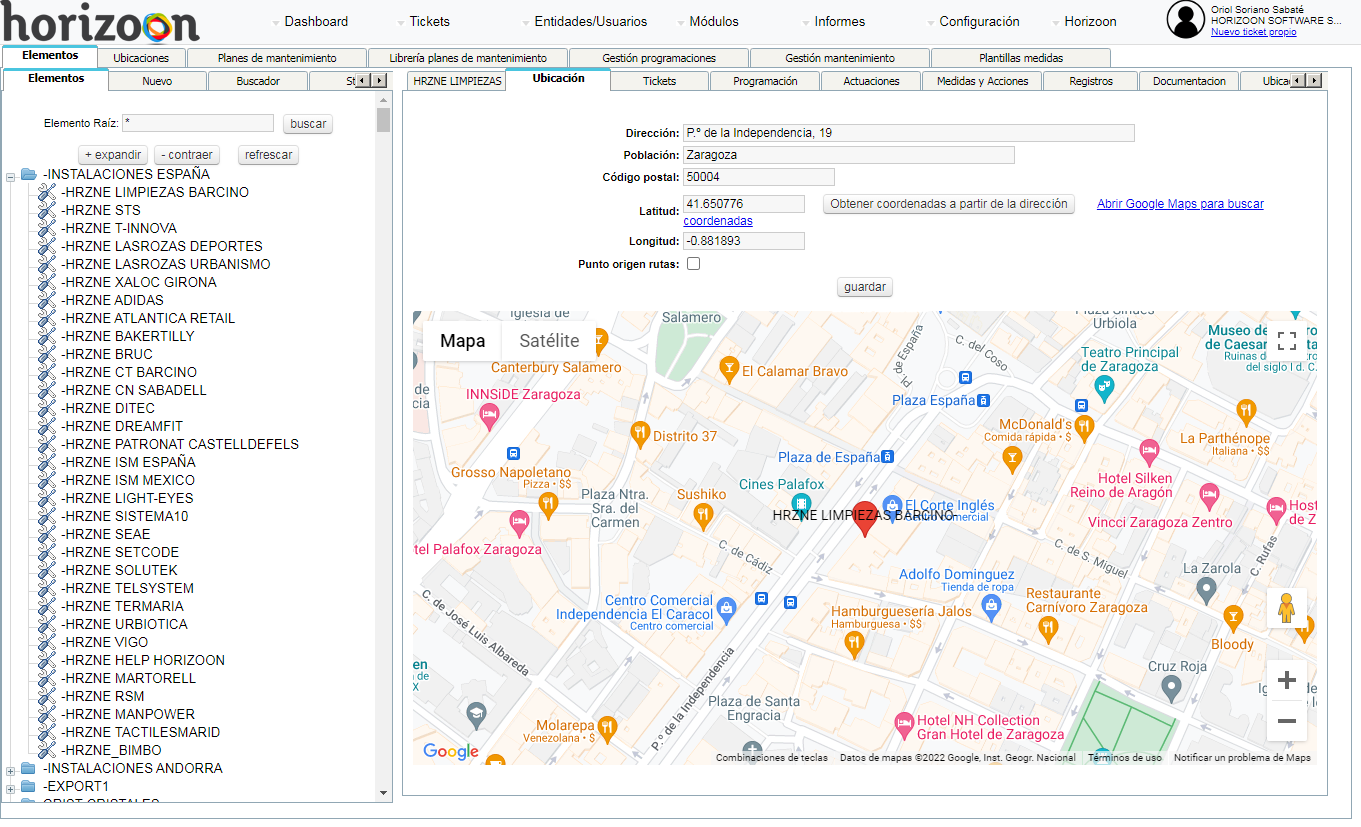Viewport: 1361px width, 827px height.
Task: Click Obtener coordenadas a partir de la dirección
Action: (x=949, y=204)
